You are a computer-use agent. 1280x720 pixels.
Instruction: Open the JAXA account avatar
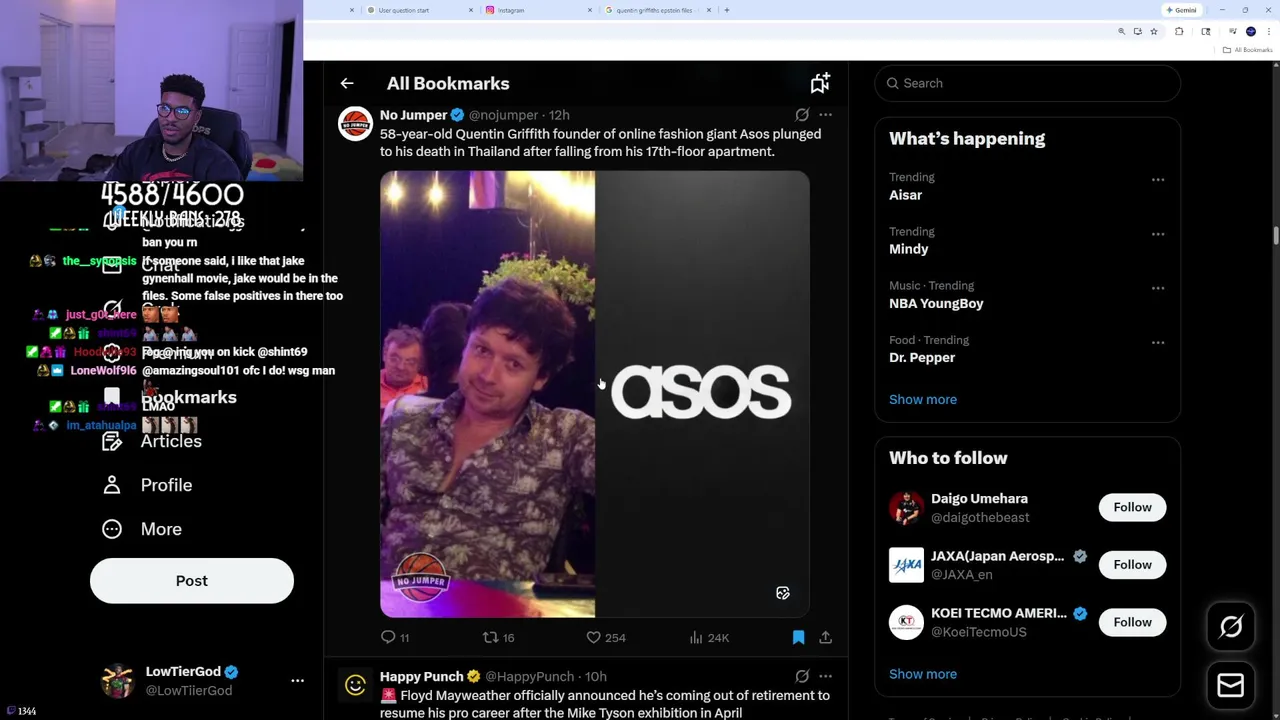pyautogui.click(x=906, y=565)
